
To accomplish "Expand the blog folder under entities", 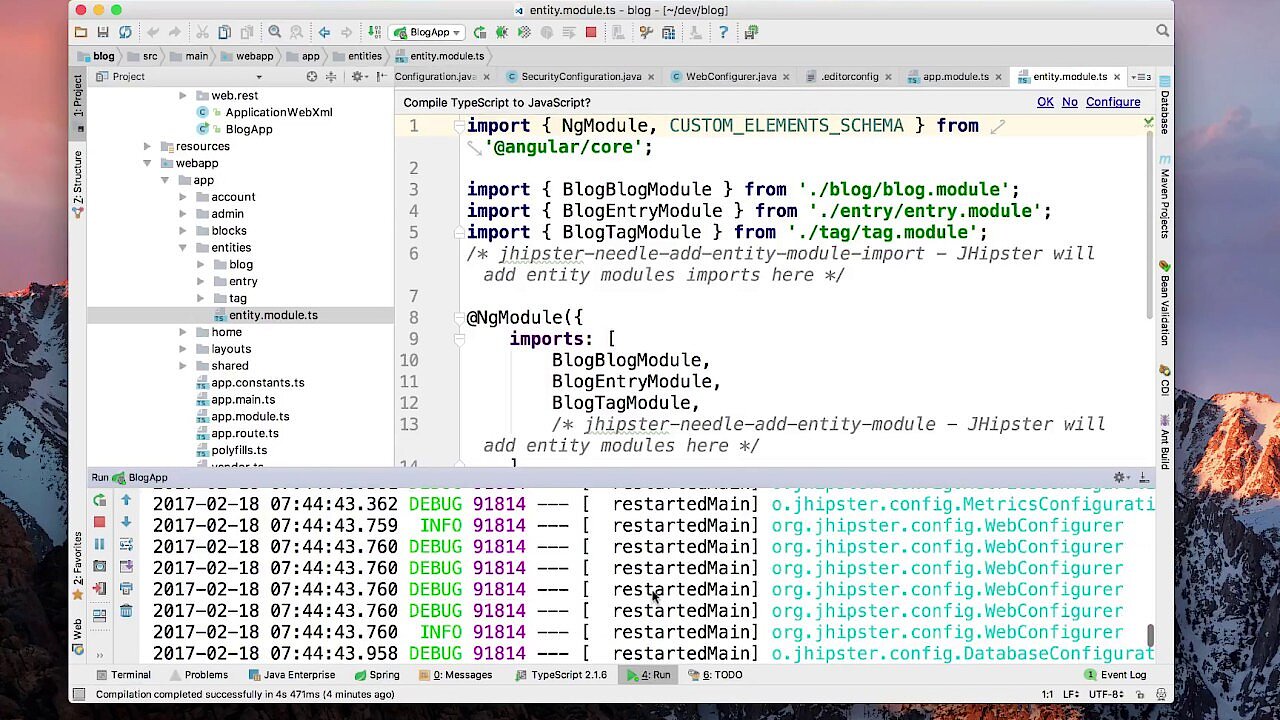I will [200, 265].
